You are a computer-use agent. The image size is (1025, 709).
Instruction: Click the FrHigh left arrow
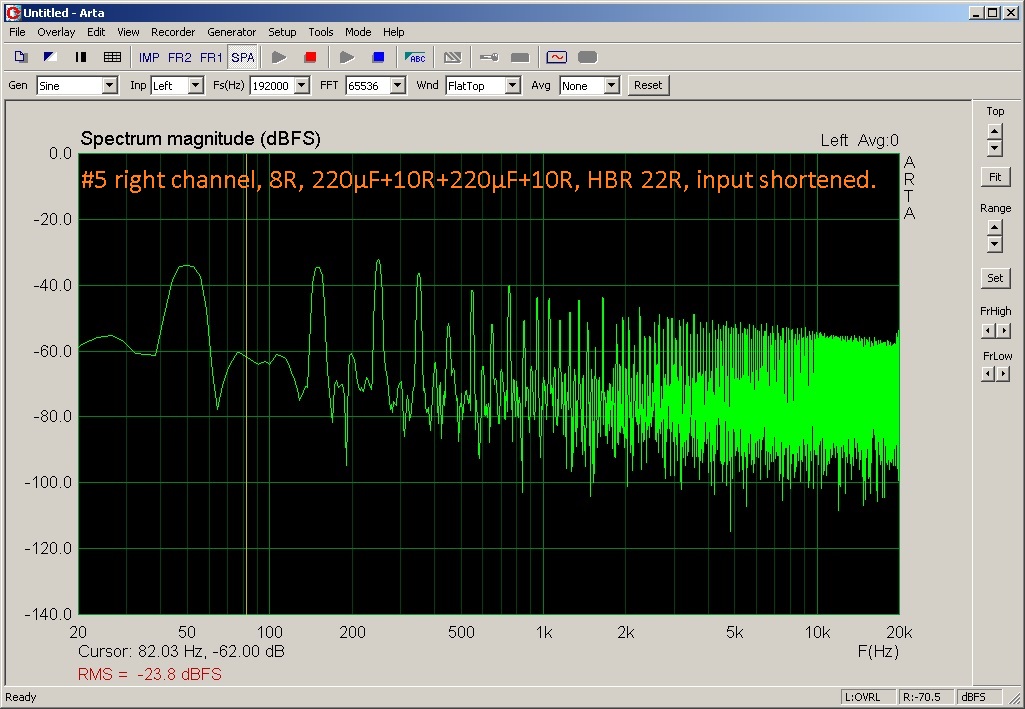click(988, 331)
